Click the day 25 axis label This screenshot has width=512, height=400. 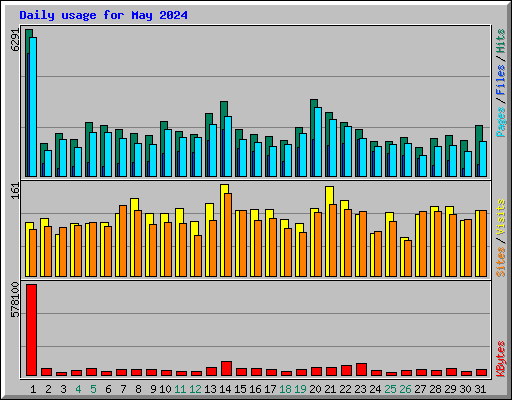(390, 389)
